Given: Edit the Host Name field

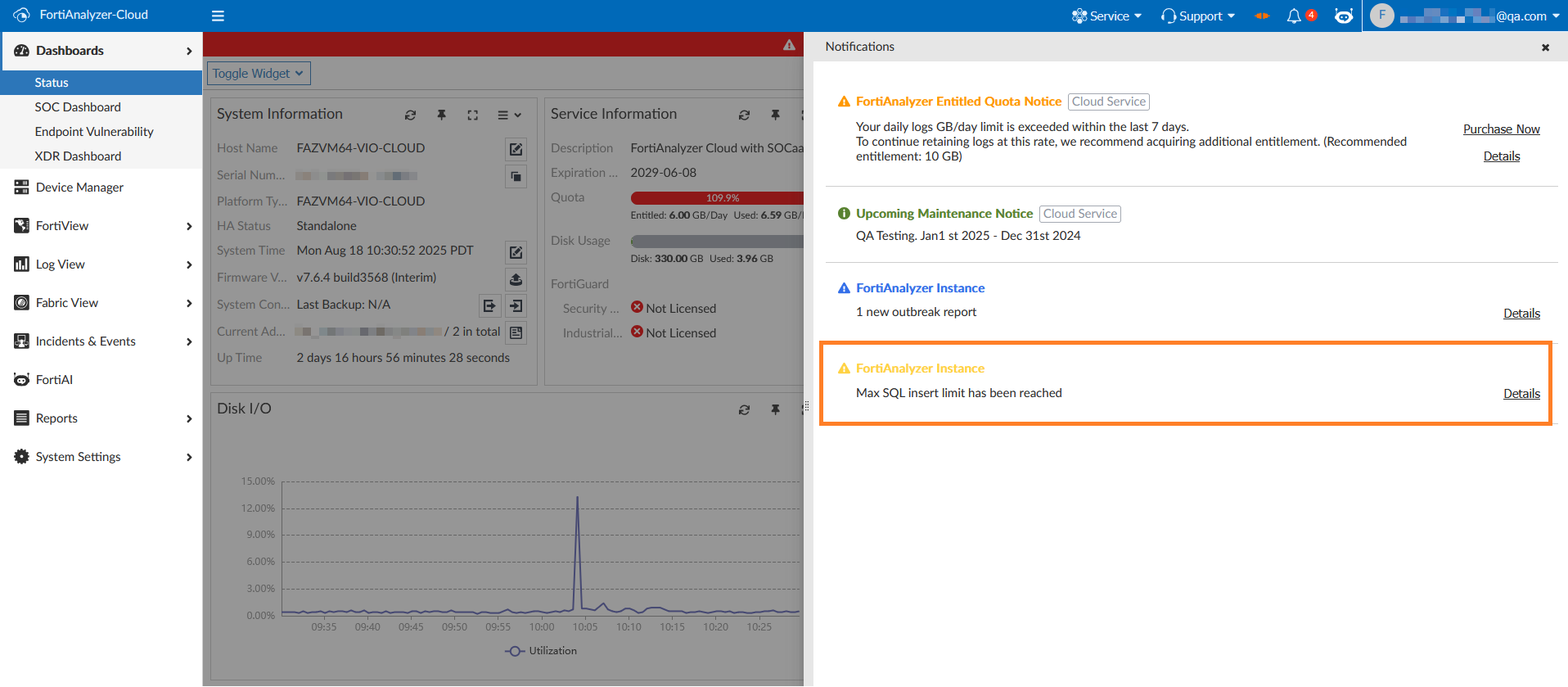Looking at the screenshot, I should click(516, 149).
